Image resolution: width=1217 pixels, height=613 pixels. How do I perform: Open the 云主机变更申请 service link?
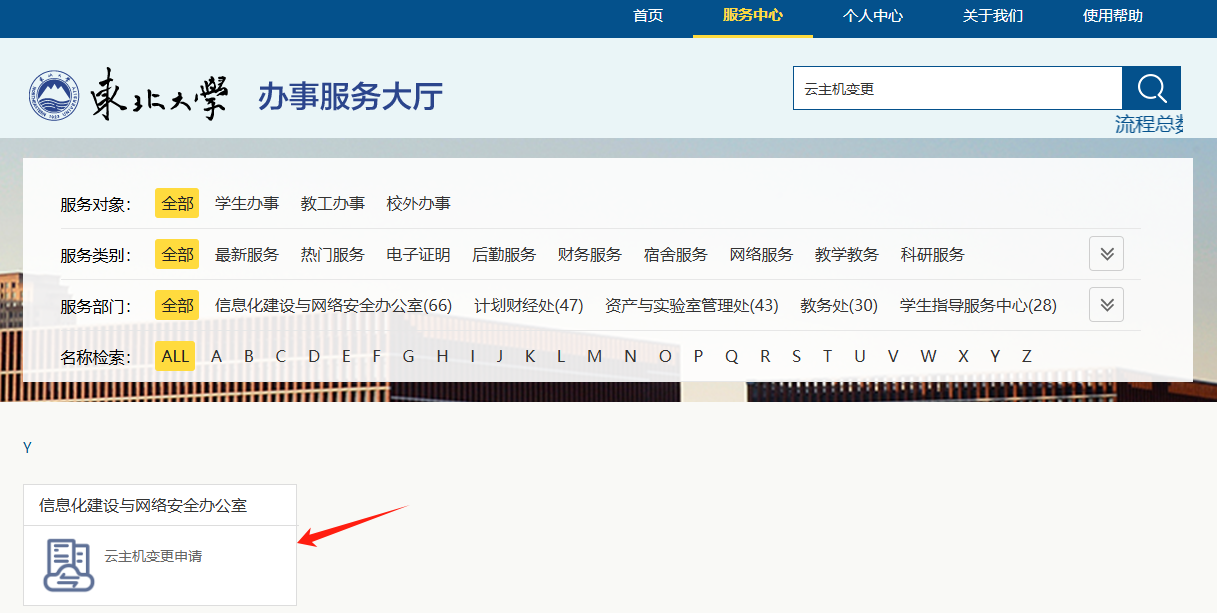coord(153,556)
